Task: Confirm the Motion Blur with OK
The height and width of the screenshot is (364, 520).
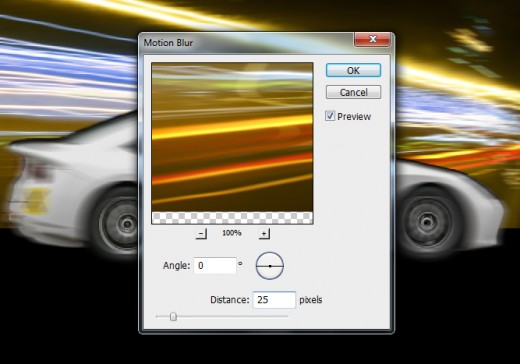Action: pos(353,70)
